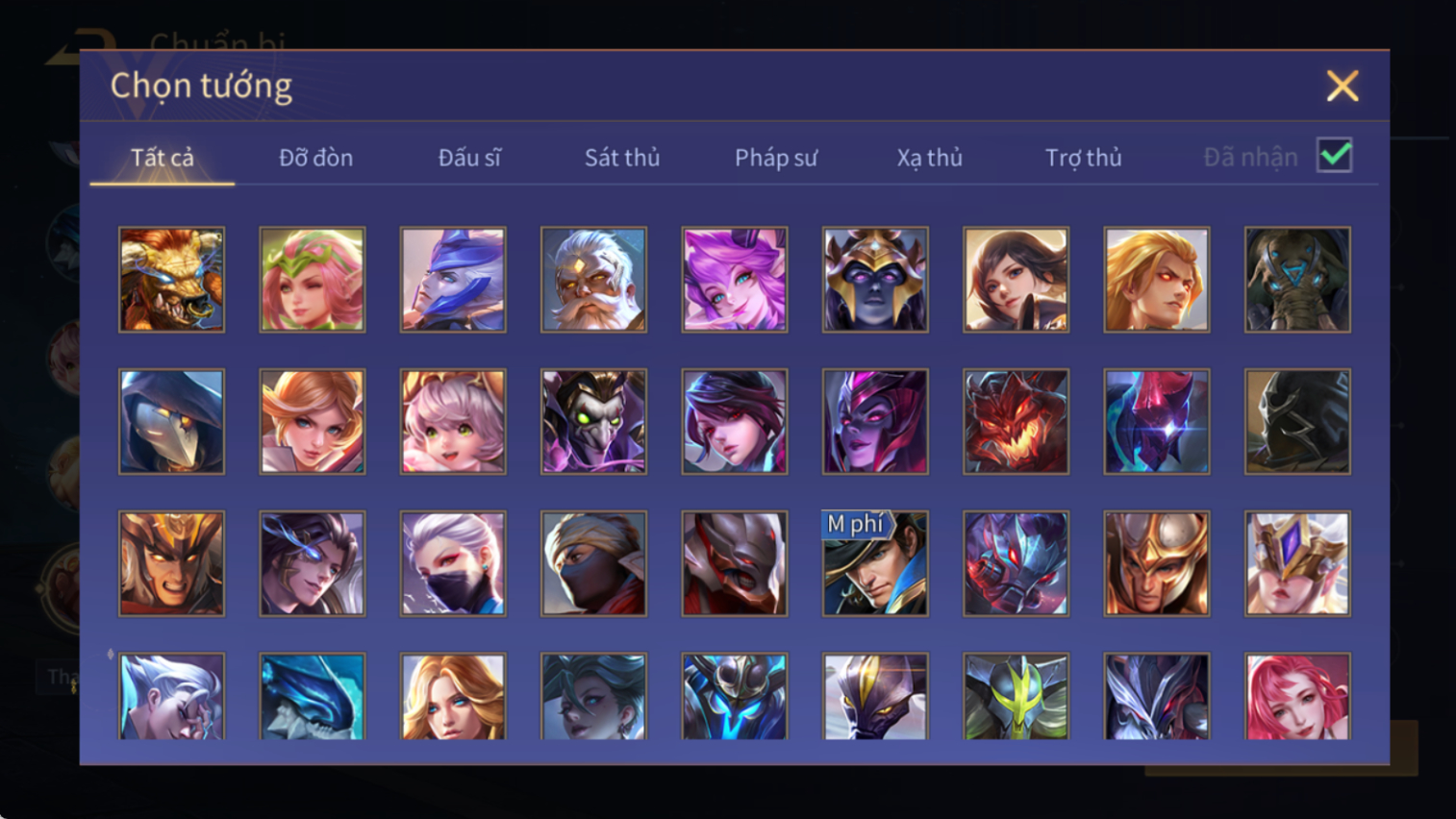Select the lion beast hero portrait
This screenshot has height=819, width=1456.
pos(171,280)
